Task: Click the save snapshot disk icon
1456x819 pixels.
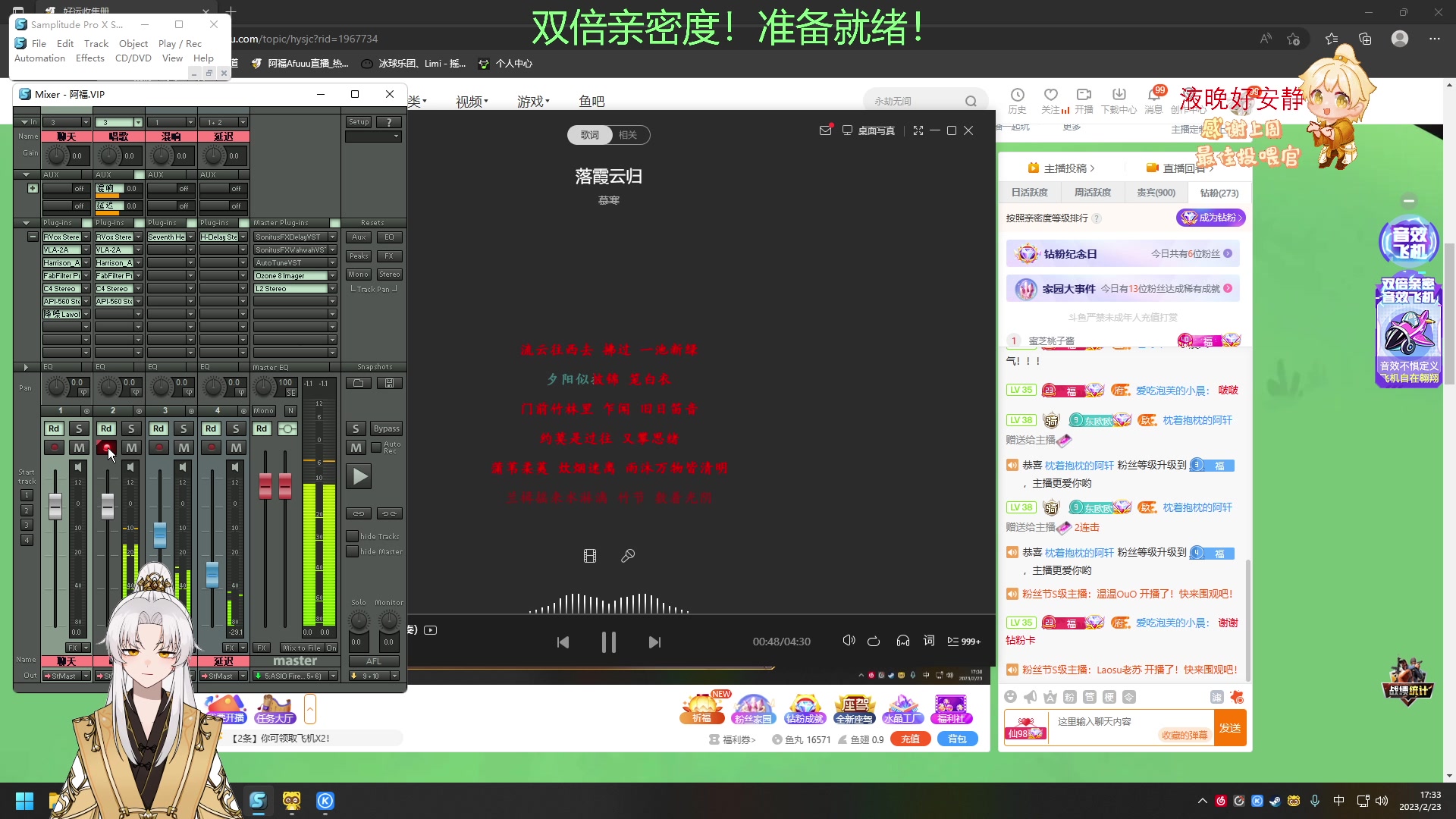Action: pos(389,383)
